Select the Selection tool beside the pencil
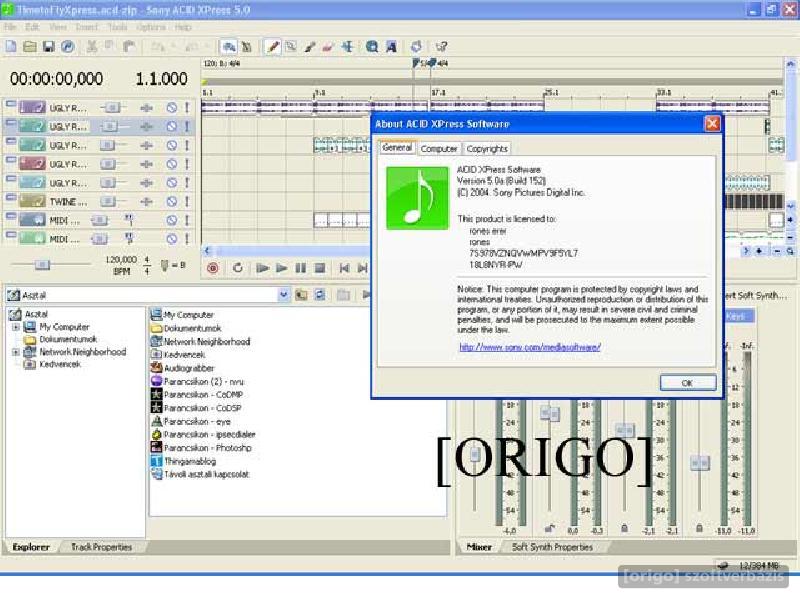The height and width of the screenshot is (600, 800). click(x=291, y=47)
